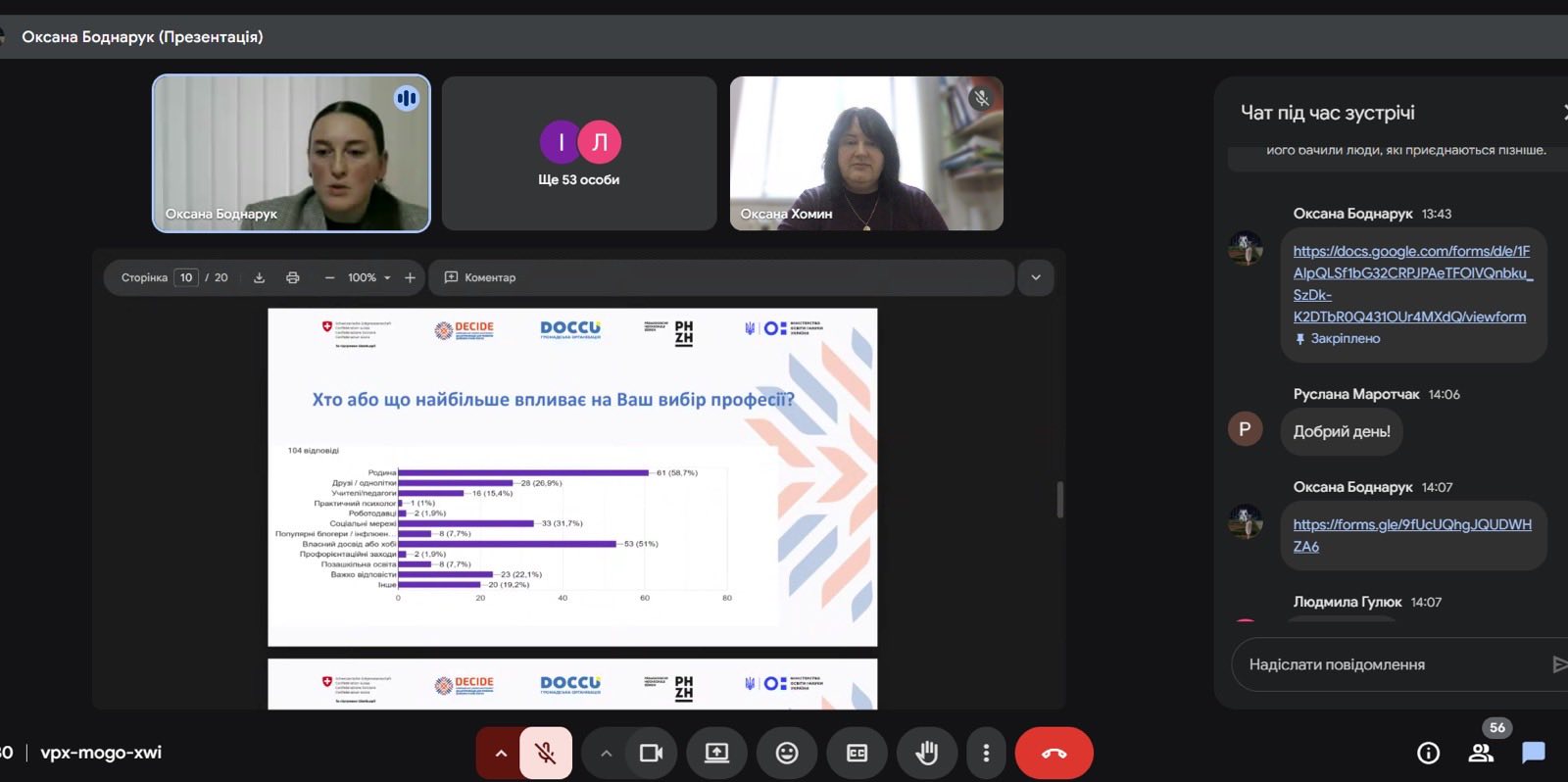
Task: Expand audio settings next to microphone
Action: tap(501, 753)
